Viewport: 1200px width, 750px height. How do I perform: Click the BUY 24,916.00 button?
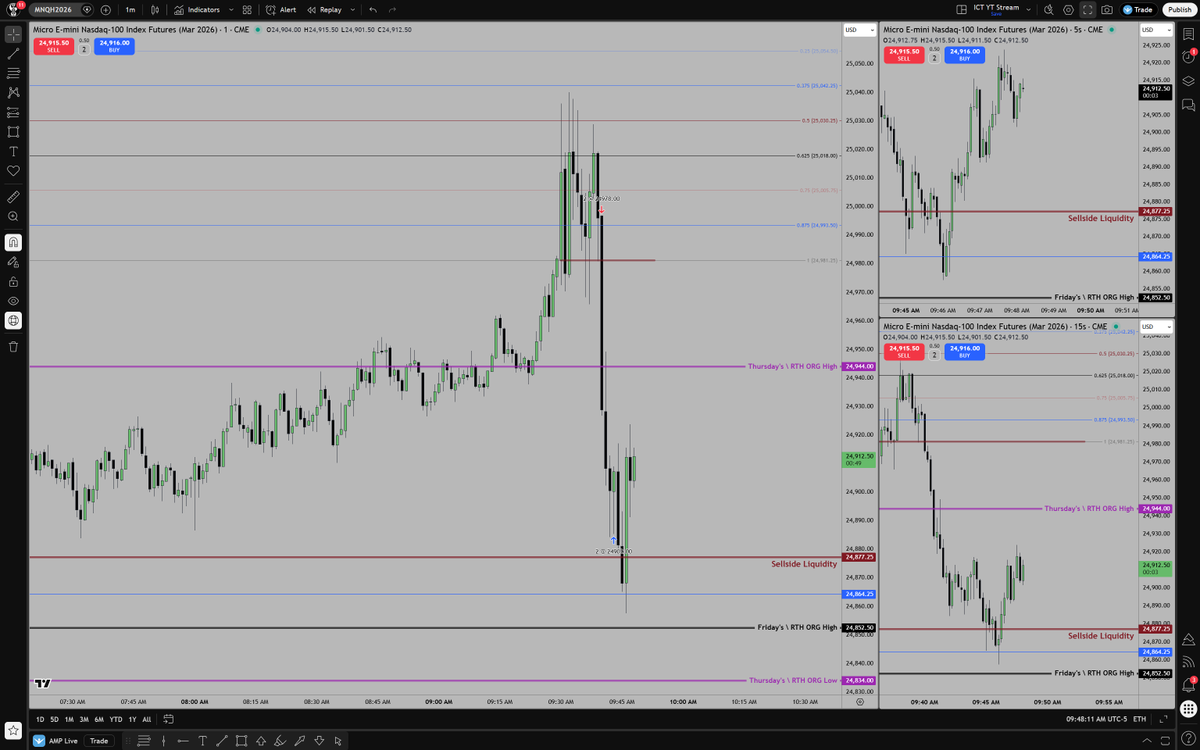pyautogui.click(x=114, y=45)
